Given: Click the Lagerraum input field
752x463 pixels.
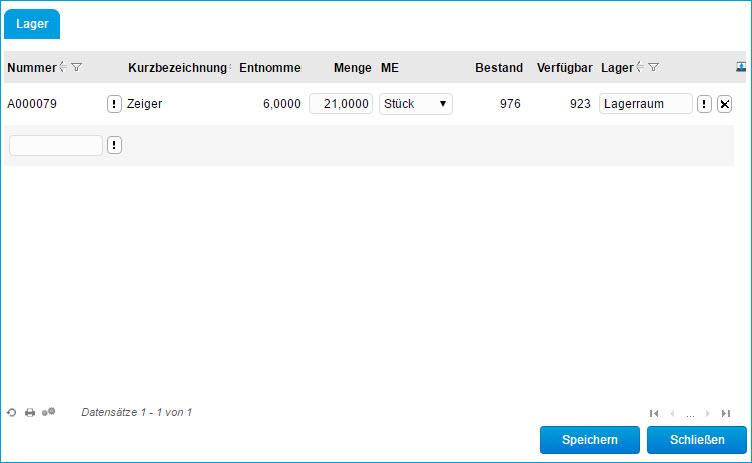Looking at the screenshot, I should tap(646, 104).
